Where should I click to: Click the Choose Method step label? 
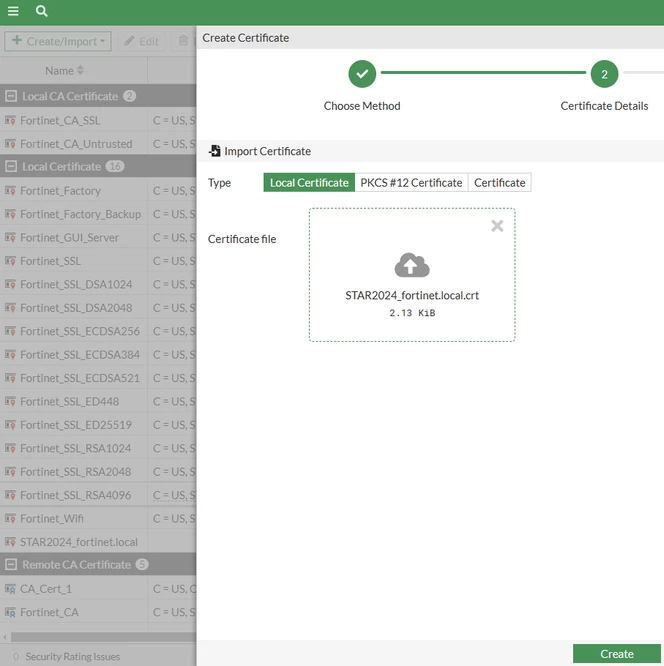pos(362,106)
